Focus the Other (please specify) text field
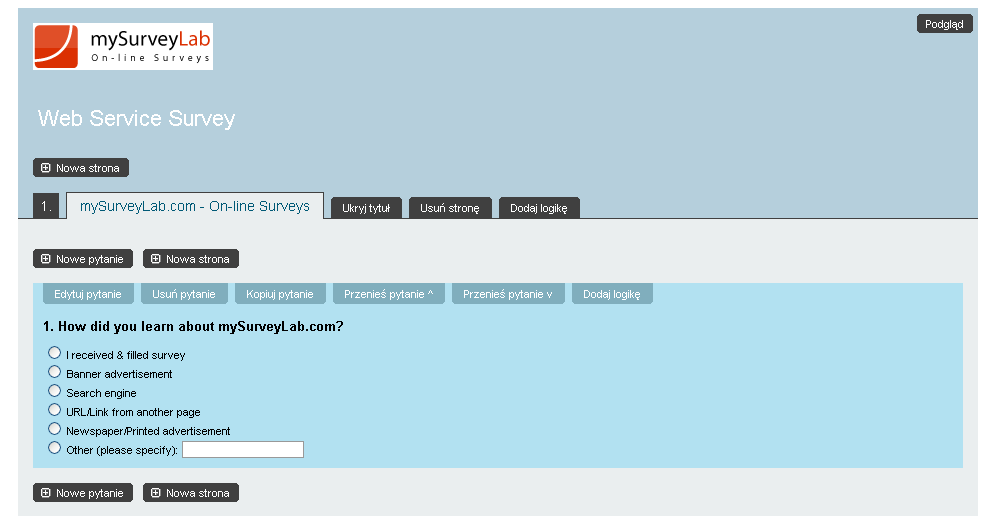995x516 pixels. click(243, 450)
